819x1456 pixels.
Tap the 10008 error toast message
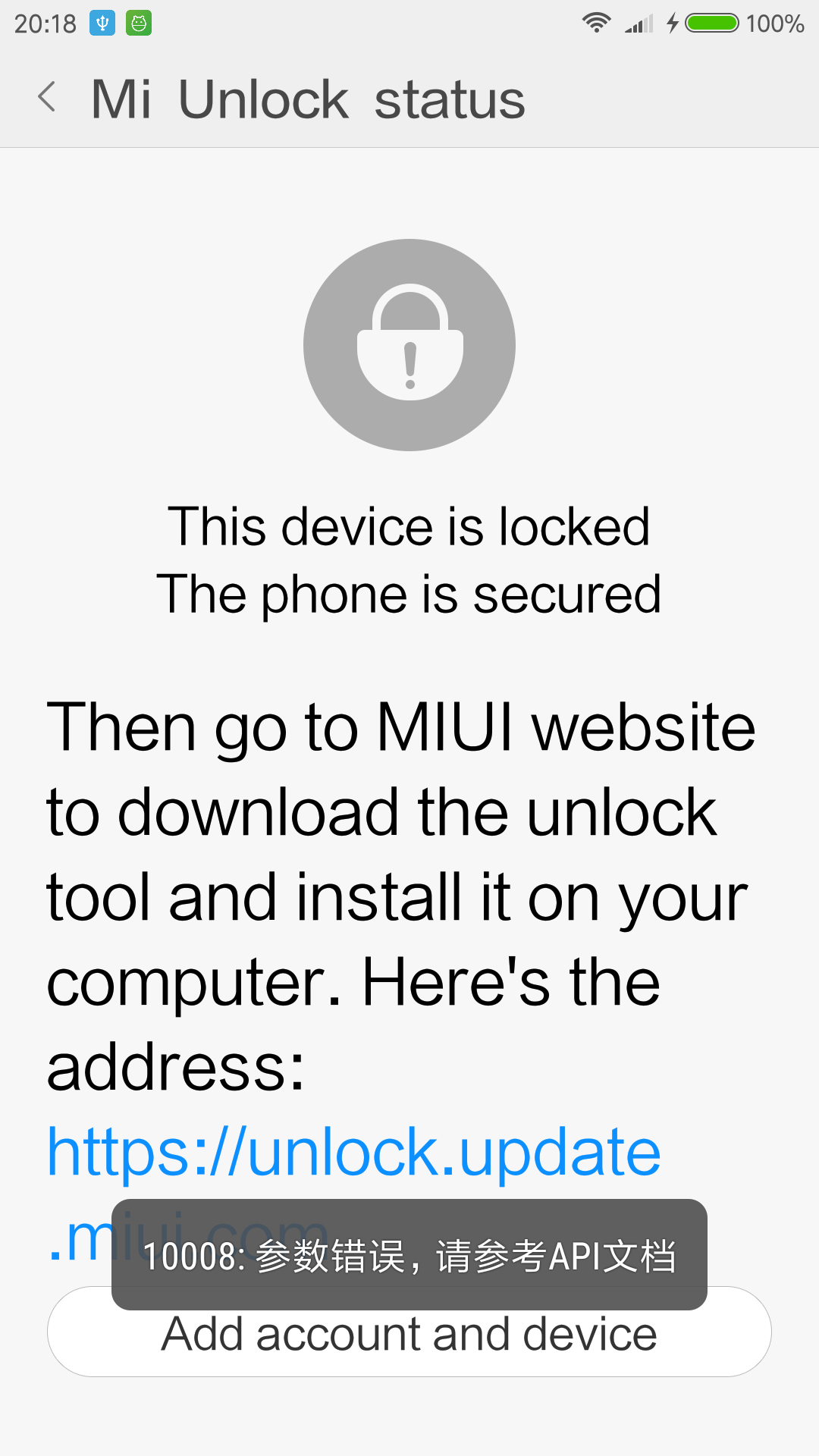409,1254
